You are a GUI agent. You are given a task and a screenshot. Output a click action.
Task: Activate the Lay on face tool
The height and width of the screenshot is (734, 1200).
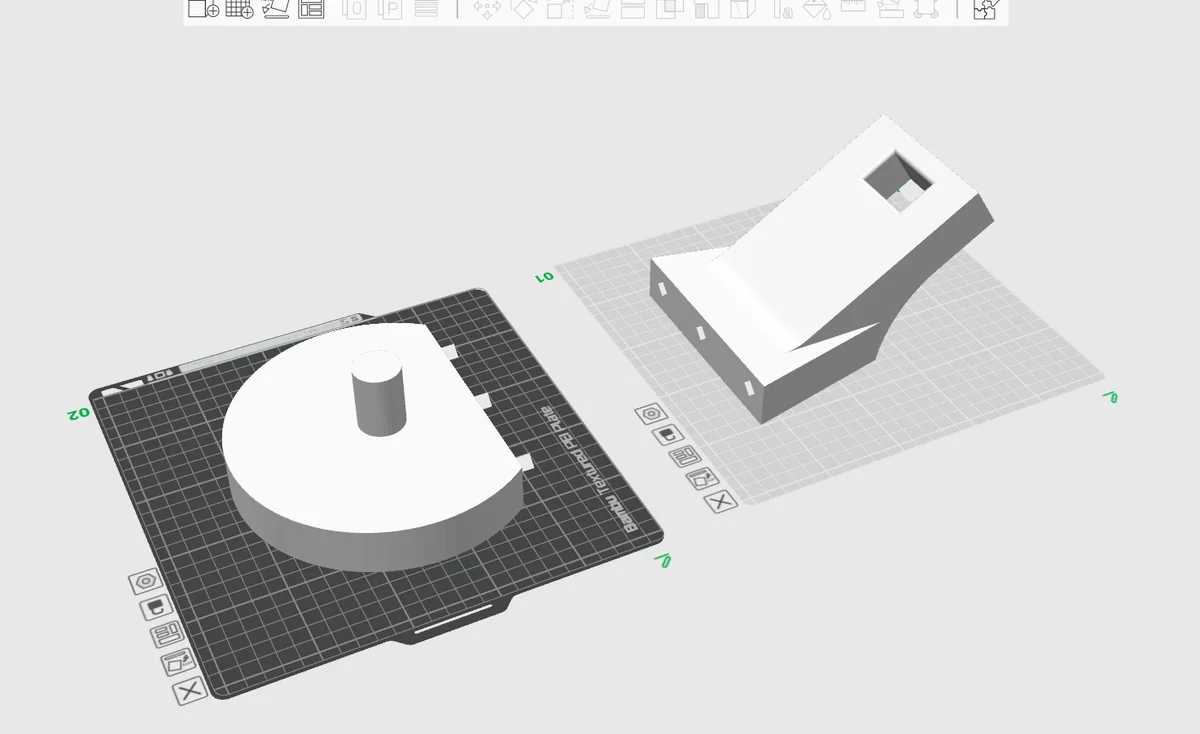click(596, 9)
